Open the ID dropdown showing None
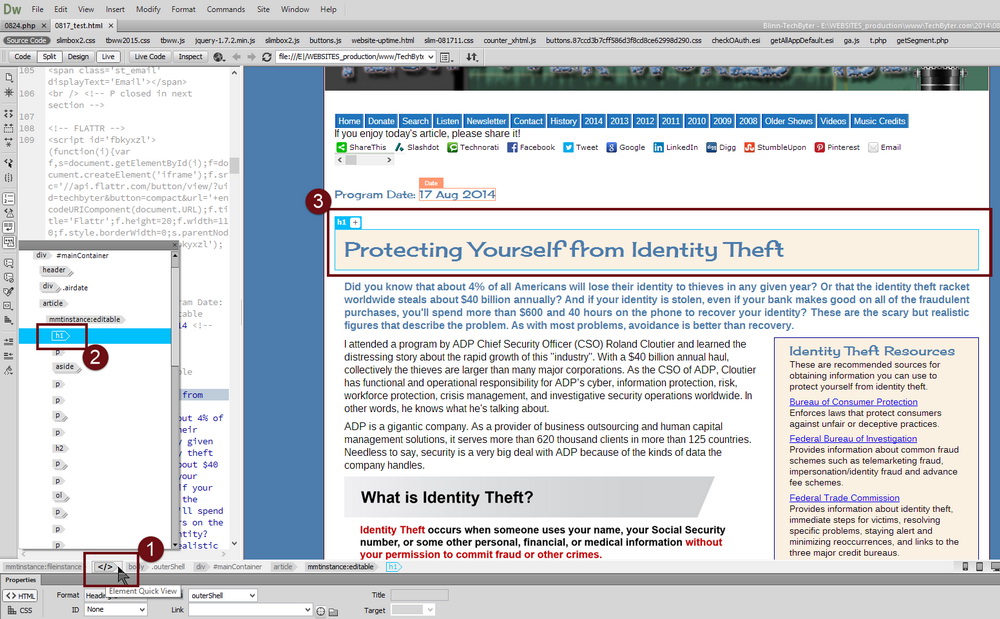The height and width of the screenshot is (619, 1000). (115, 609)
